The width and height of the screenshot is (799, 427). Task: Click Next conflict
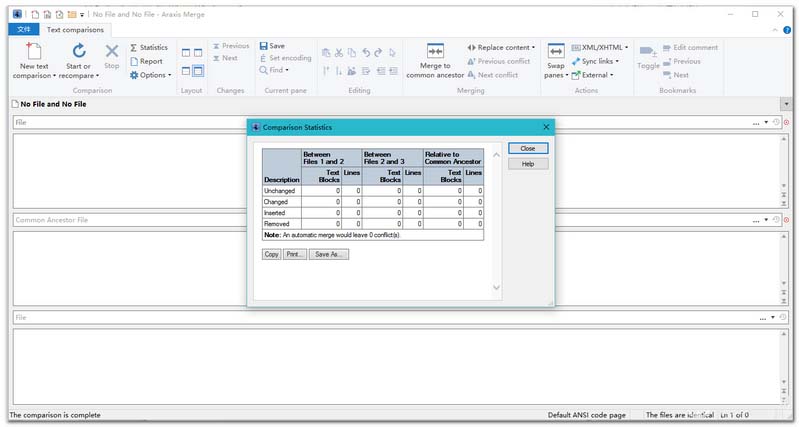[x=493, y=75]
